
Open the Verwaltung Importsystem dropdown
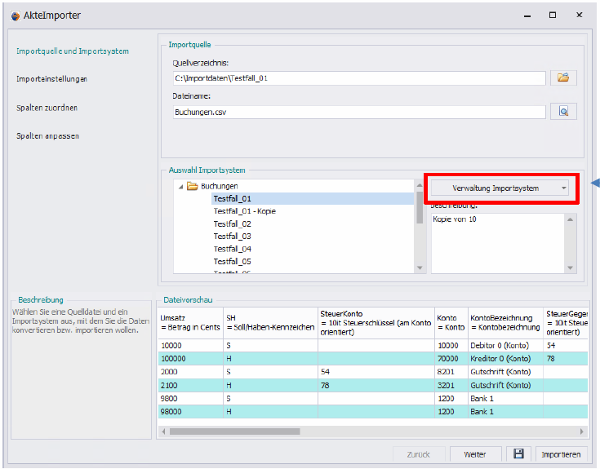(x=500, y=188)
